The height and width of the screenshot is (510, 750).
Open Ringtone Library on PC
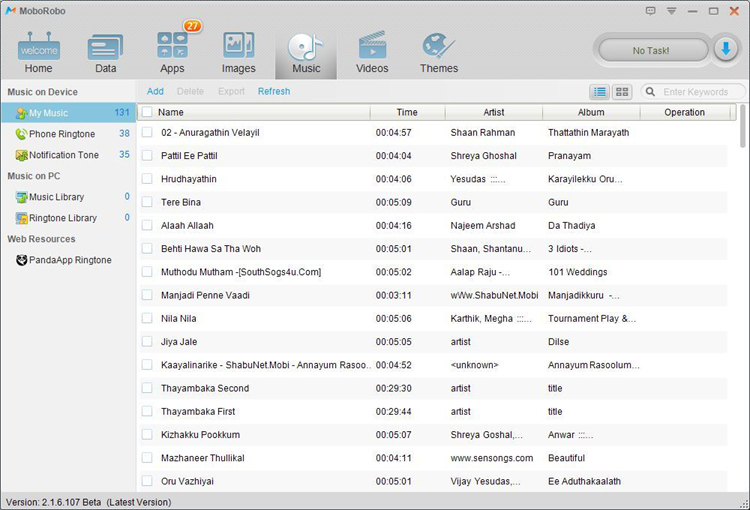pyautogui.click(x=68, y=218)
